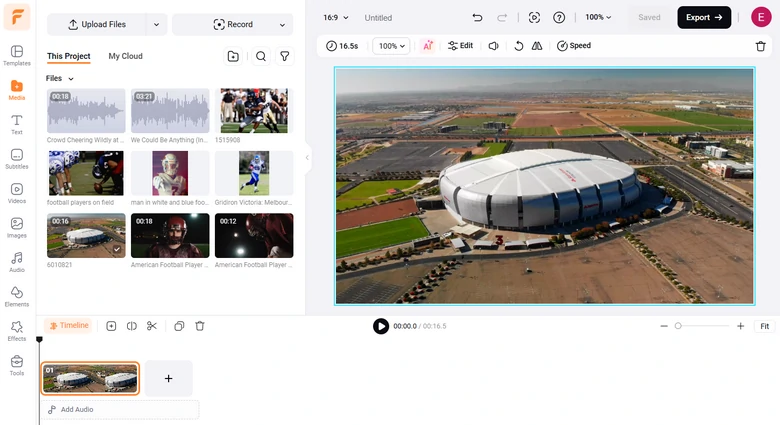
Task: Duplicate the timeline clip
Action: pos(179,326)
